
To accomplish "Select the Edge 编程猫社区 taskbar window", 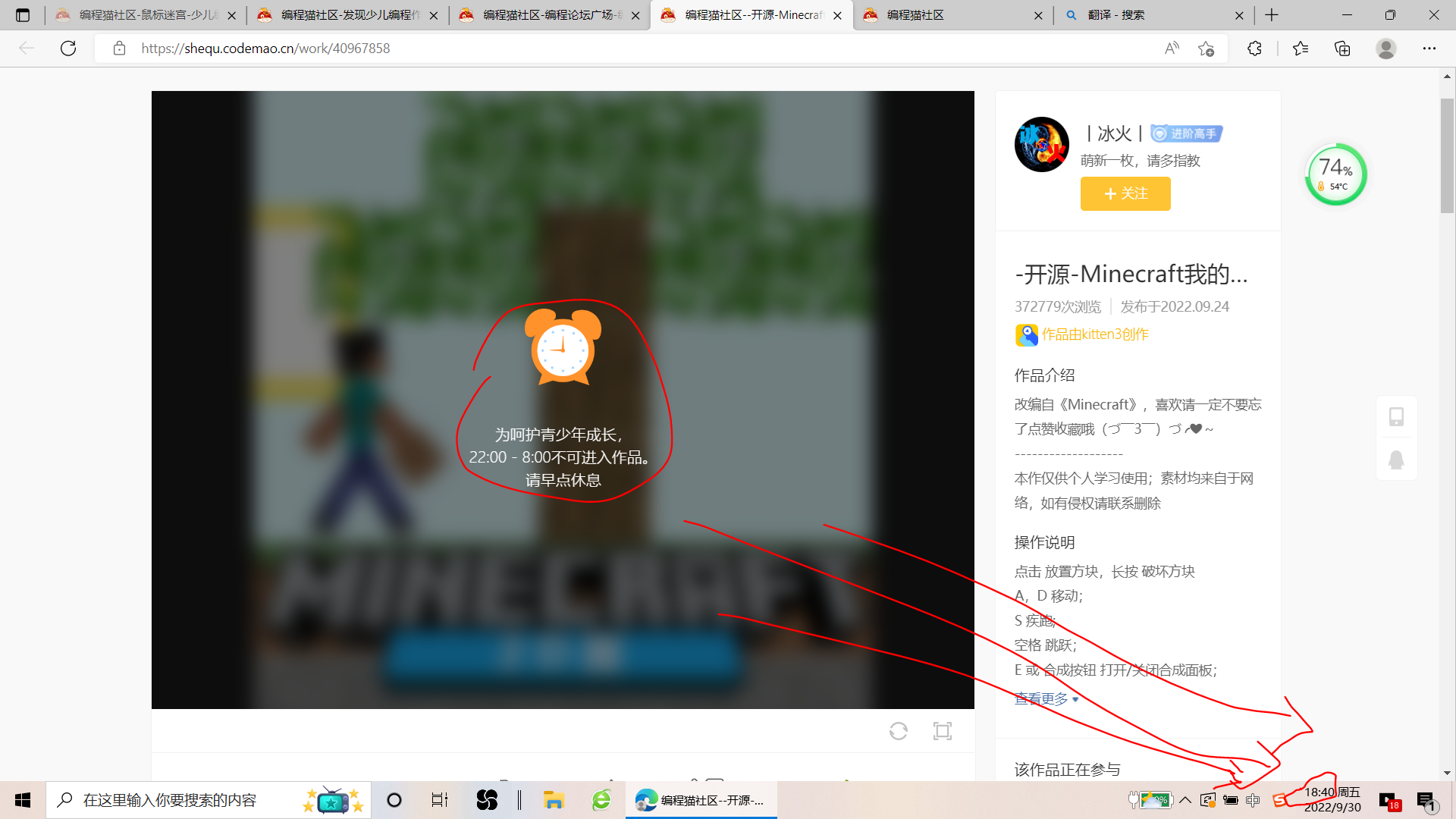I will coord(701,800).
